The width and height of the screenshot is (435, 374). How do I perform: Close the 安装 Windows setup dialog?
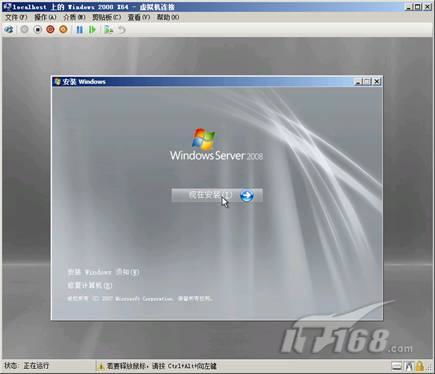[x=377, y=81]
